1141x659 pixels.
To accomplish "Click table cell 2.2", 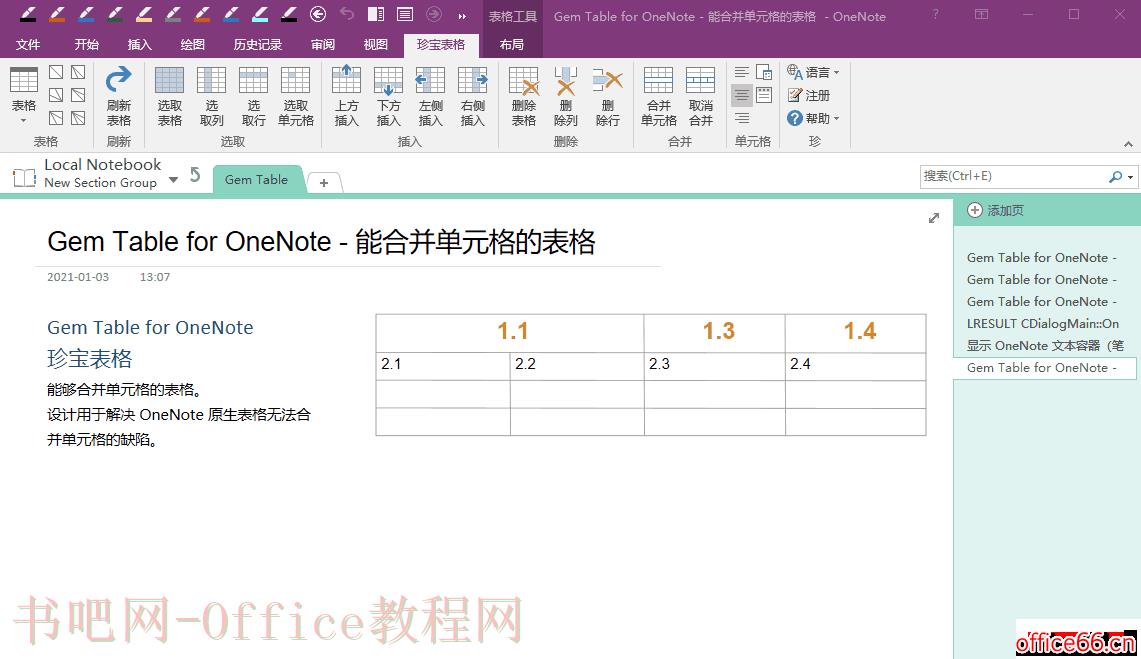I will pyautogui.click(x=577, y=366).
